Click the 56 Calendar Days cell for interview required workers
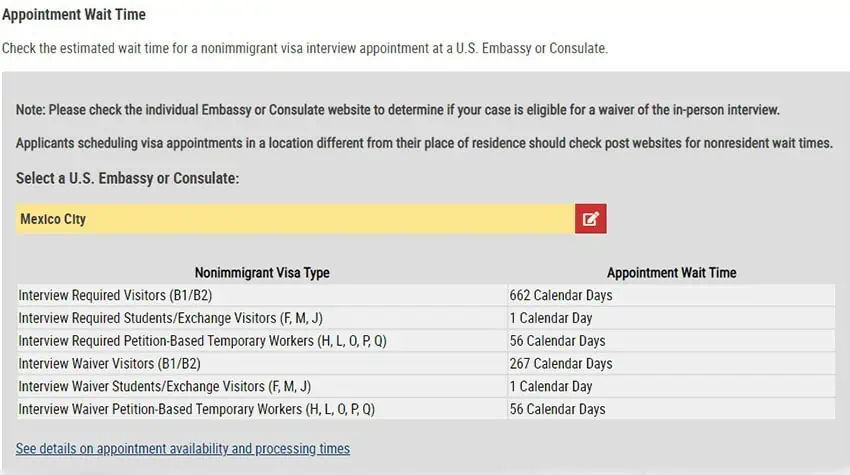The image size is (850, 475). (x=671, y=341)
